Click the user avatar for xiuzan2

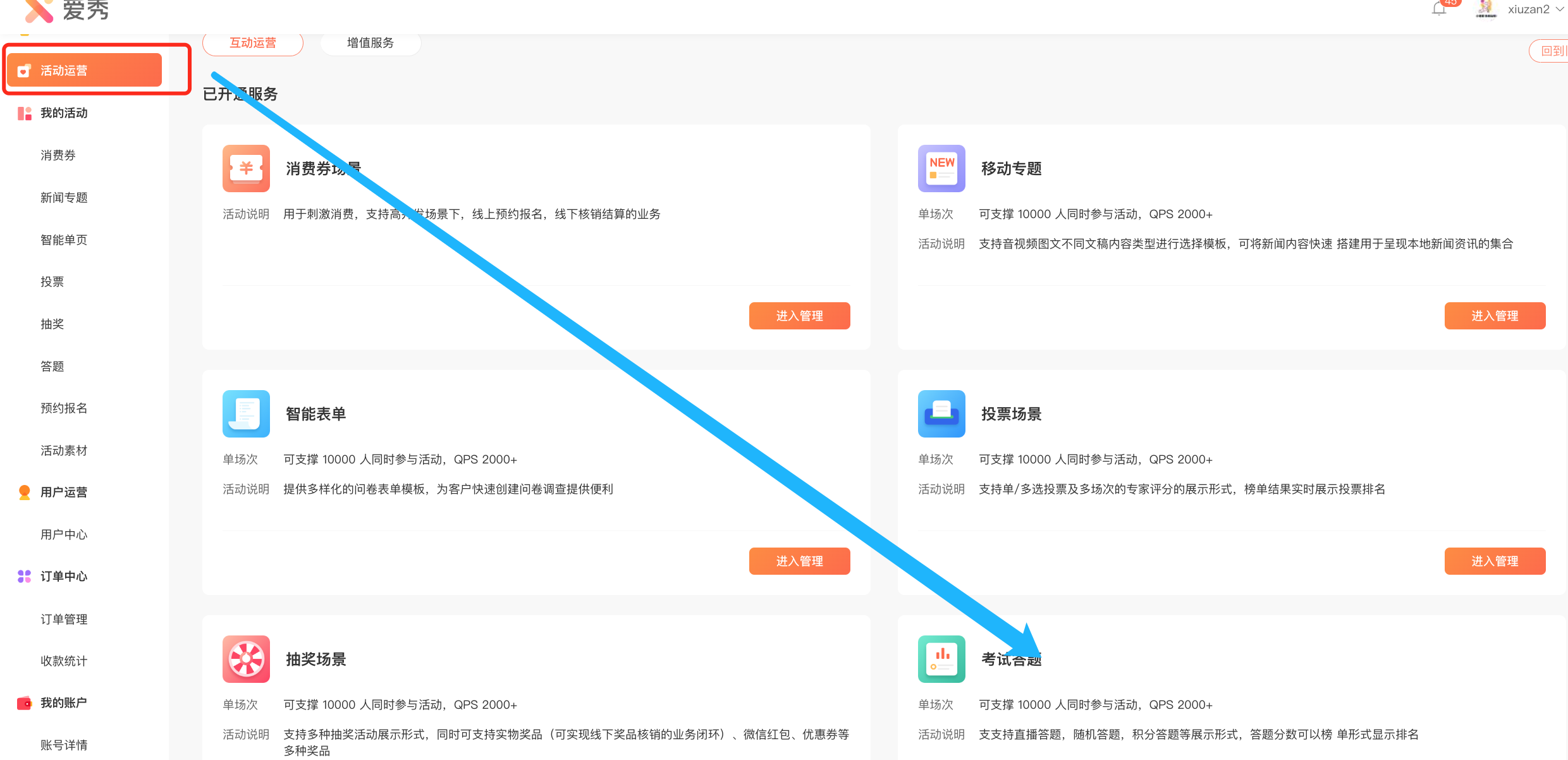point(1486,9)
